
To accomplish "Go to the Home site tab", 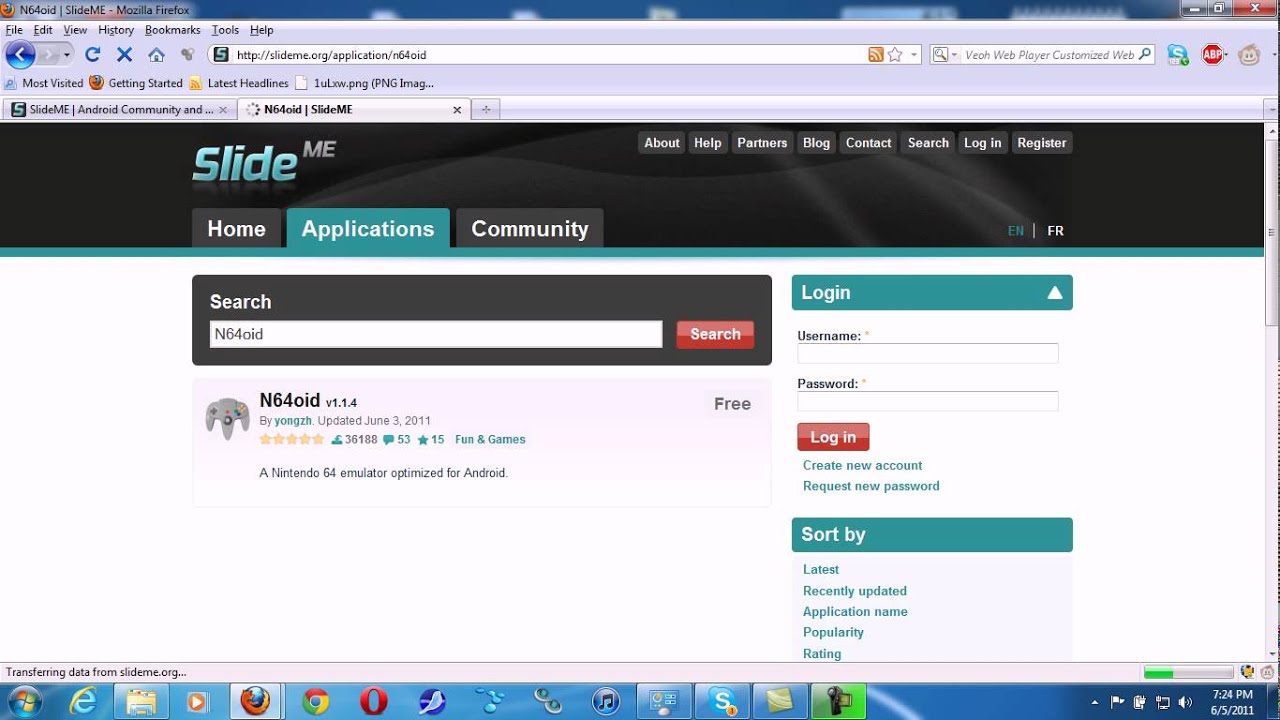I will (x=237, y=228).
